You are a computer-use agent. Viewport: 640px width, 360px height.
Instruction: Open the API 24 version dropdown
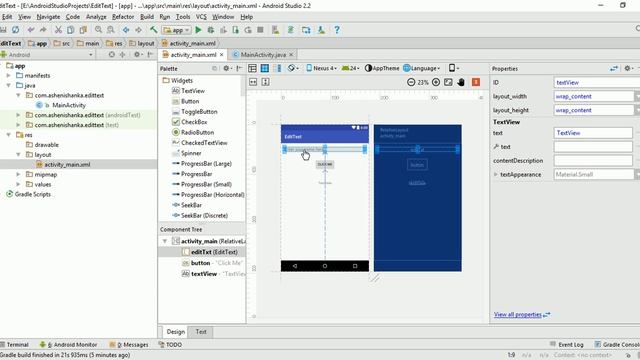(350, 68)
